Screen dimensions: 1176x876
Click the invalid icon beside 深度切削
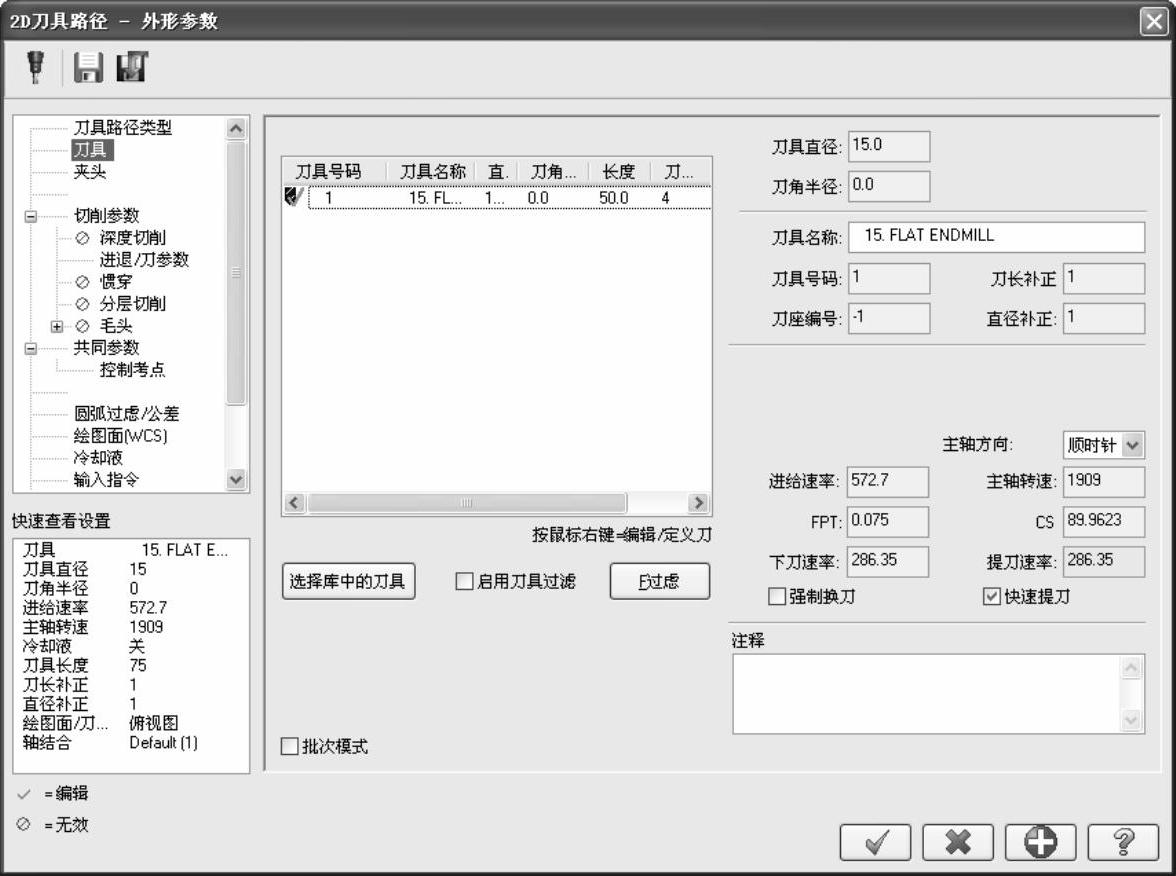pyautogui.click(x=82, y=238)
